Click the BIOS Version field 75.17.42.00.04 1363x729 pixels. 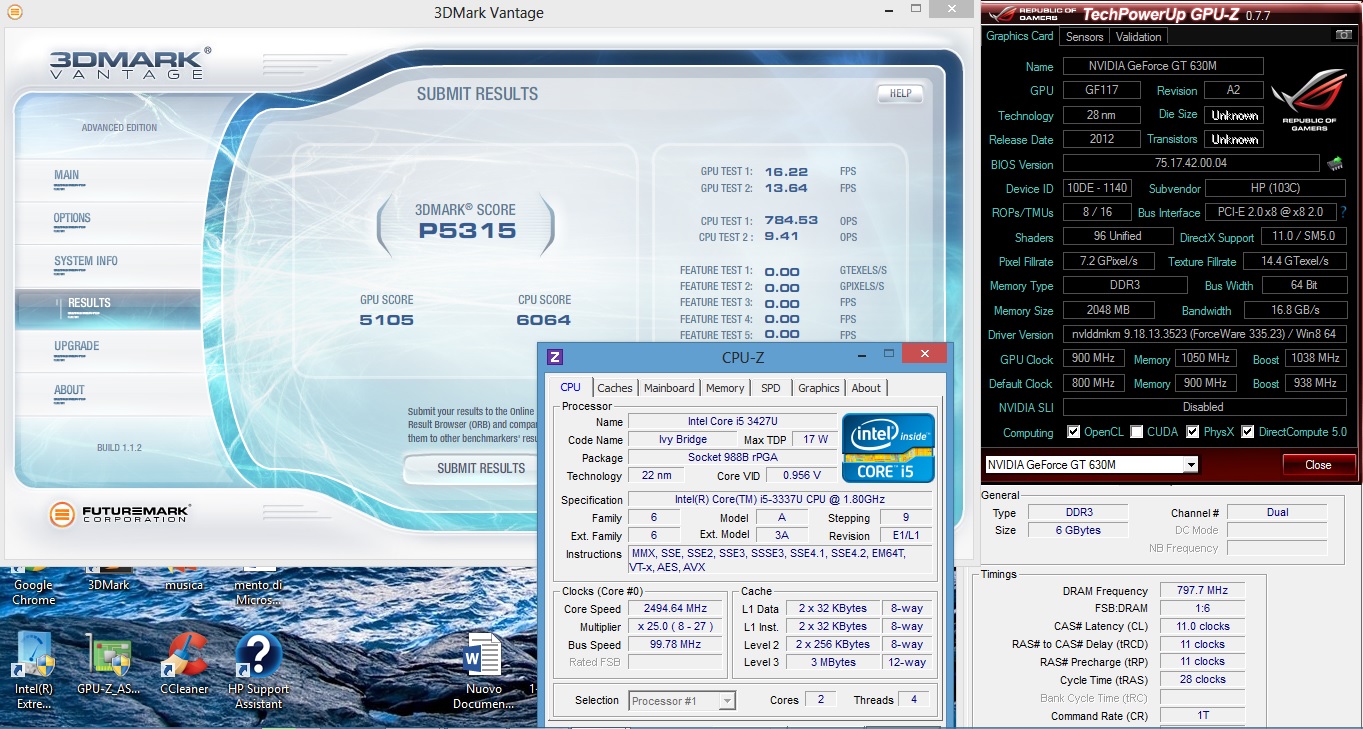[1190, 163]
